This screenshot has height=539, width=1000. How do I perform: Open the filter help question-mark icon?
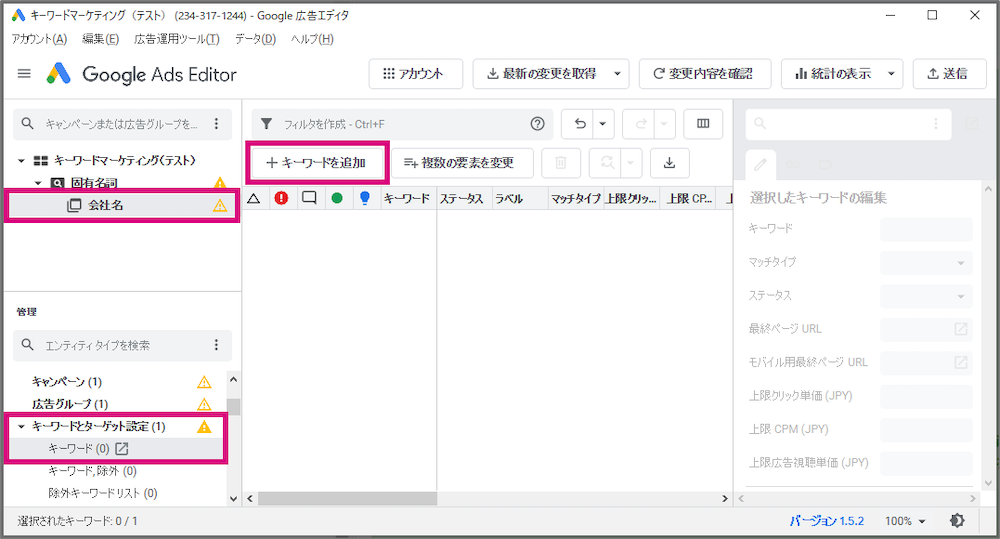point(538,124)
